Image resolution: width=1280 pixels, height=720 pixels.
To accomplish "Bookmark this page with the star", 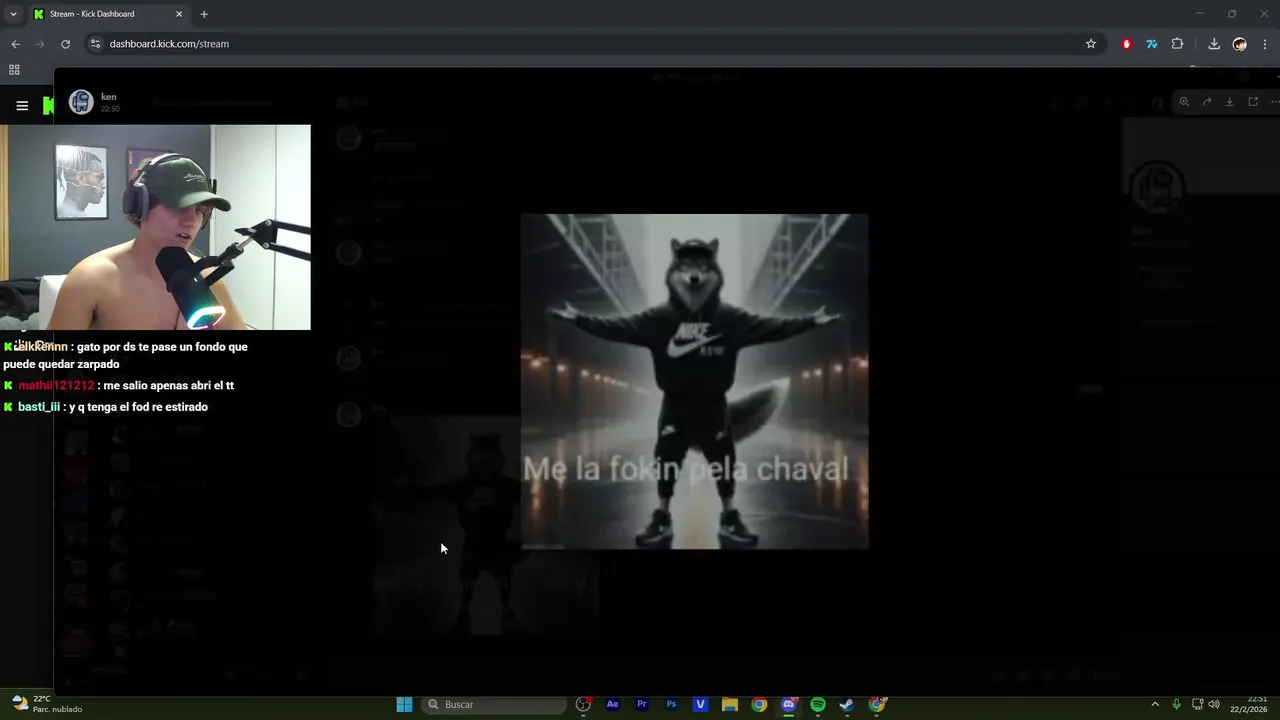I will [x=1091, y=44].
